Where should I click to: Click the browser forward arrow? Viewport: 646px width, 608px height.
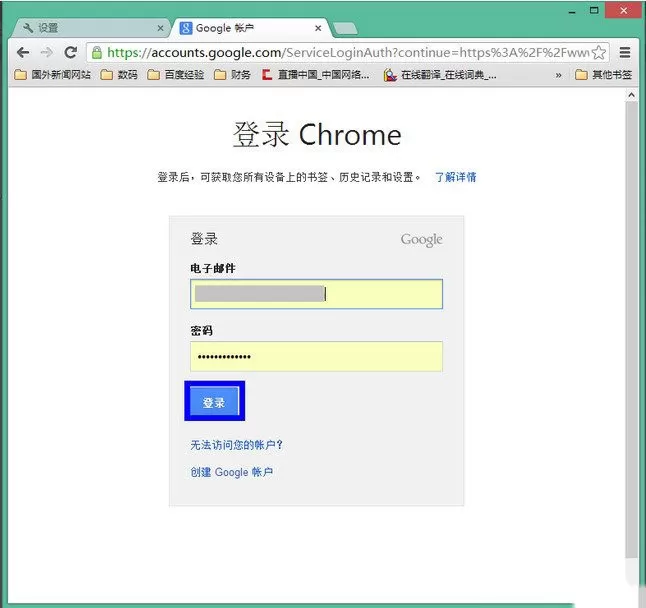pyautogui.click(x=47, y=53)
